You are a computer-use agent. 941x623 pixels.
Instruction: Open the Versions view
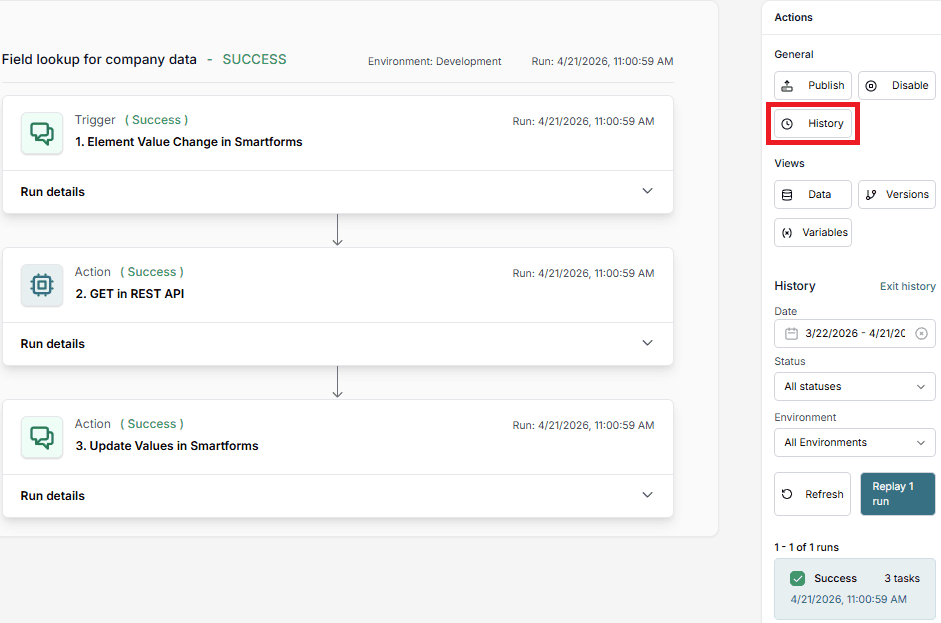[x=897, y=194]
